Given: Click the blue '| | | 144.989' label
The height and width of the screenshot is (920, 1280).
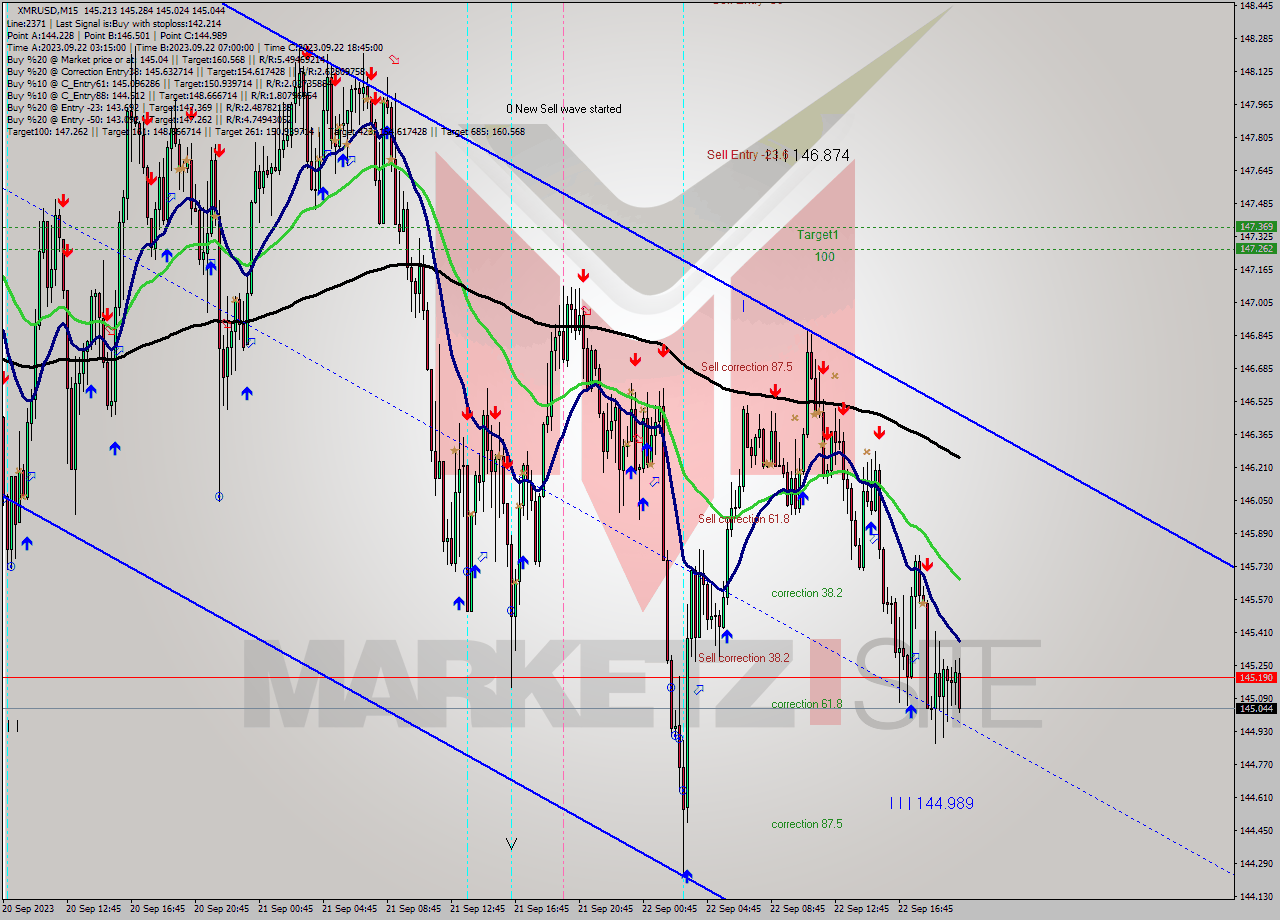Looking at the screenshot, I should pos(931,803).
